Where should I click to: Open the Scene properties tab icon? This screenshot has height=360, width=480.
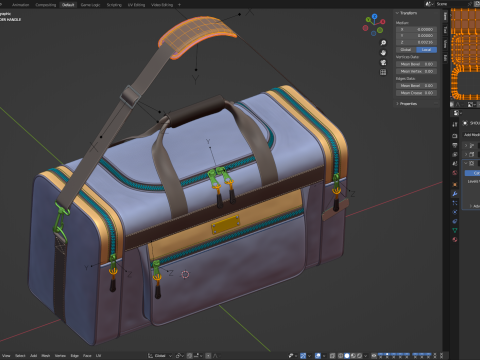click(455, 163)
